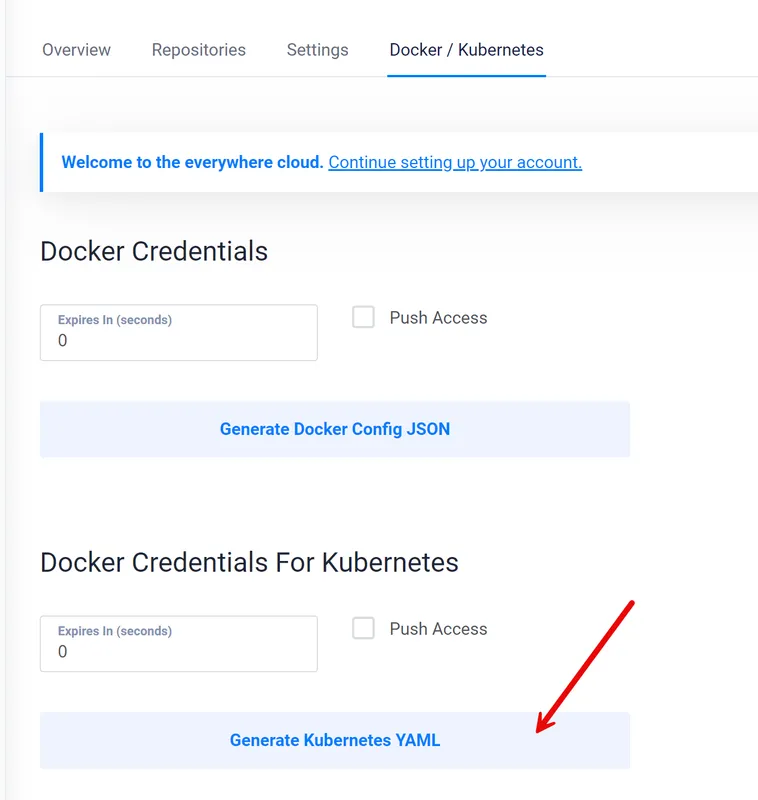This screenshot has width=758, height=800.
Task: Click the Welcome to the everywhere cloud text
Action: [192, 162]
